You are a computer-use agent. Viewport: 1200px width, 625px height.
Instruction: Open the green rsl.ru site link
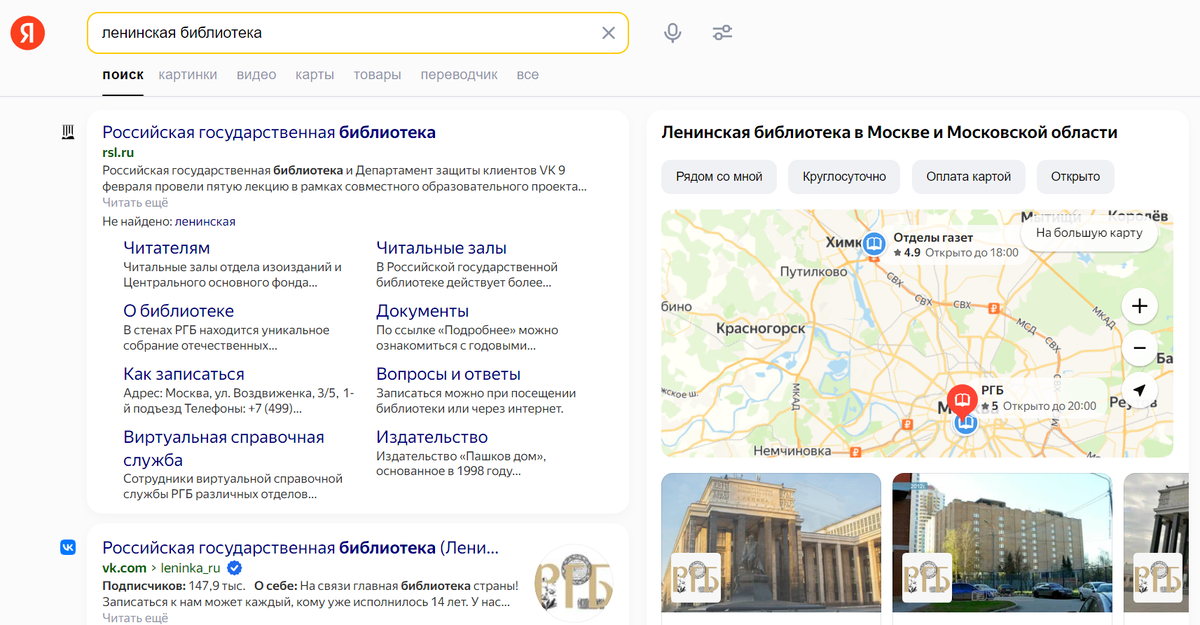pos(117,153)
